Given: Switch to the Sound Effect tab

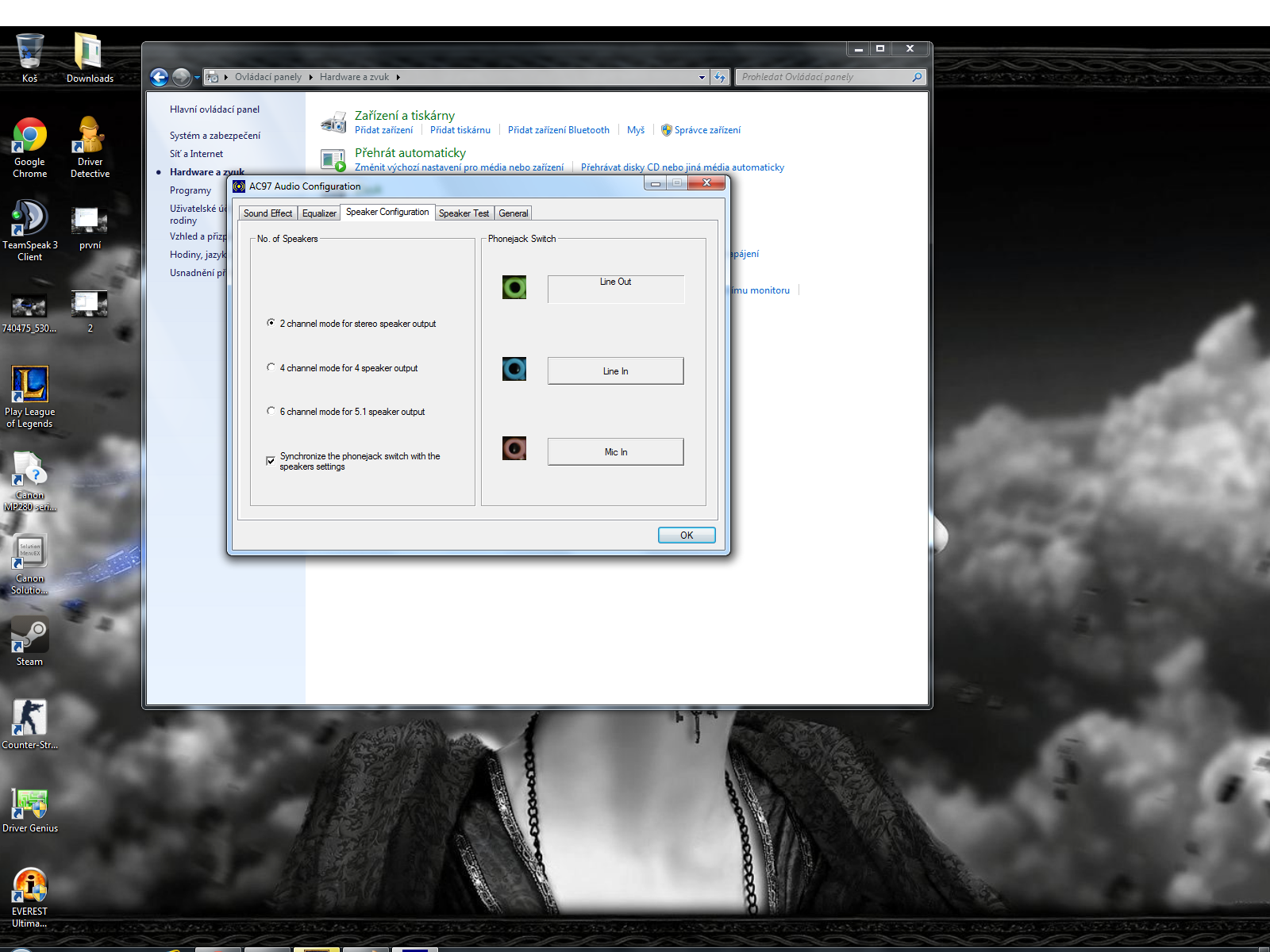Looking at the screenshot, I should click(x=267, y=213).
